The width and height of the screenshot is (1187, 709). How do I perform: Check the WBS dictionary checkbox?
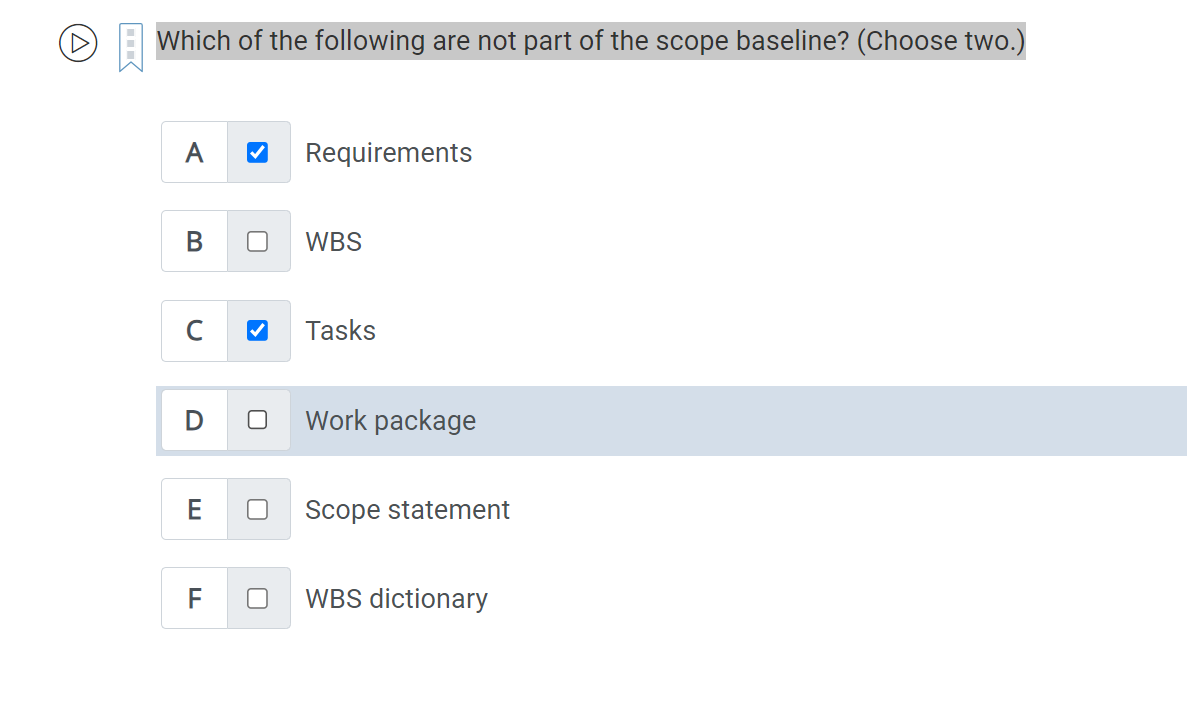[x=257, y=599]
